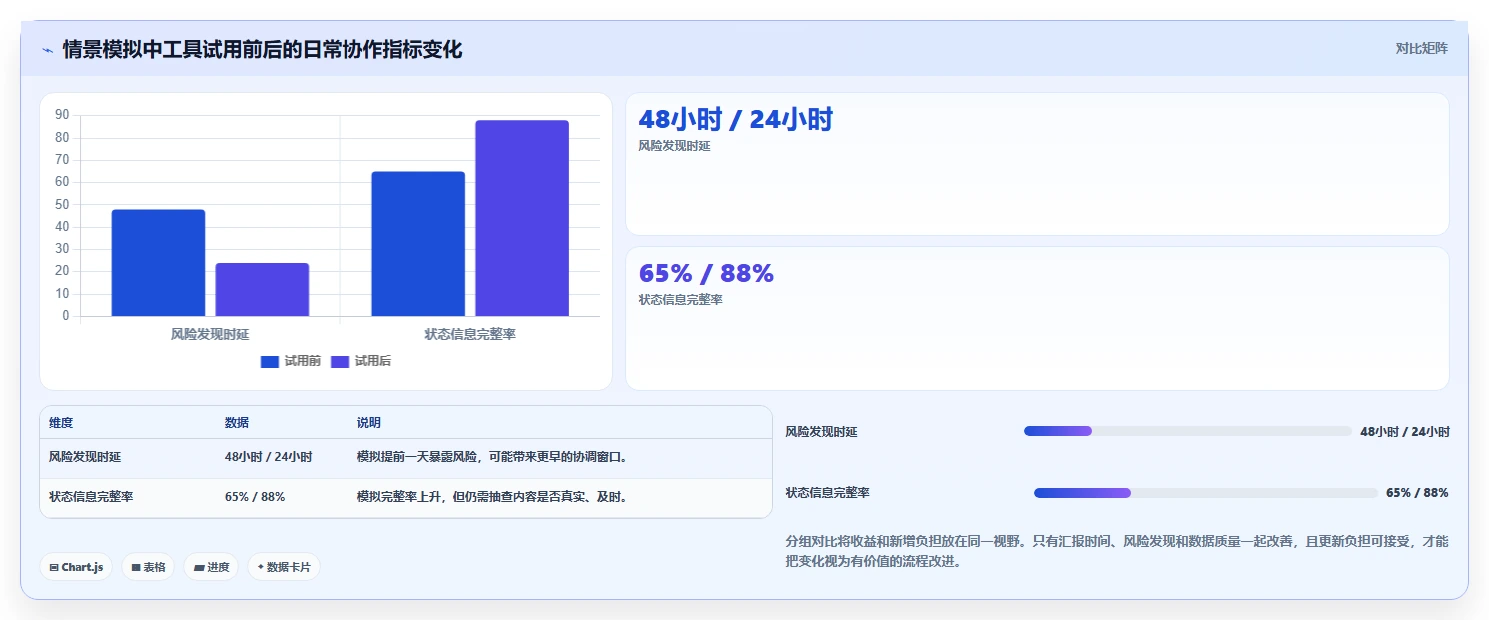Screen dimensions: 1489x620
Task: Click the progress value 65% / 88%
Action: pos(1417,493)
